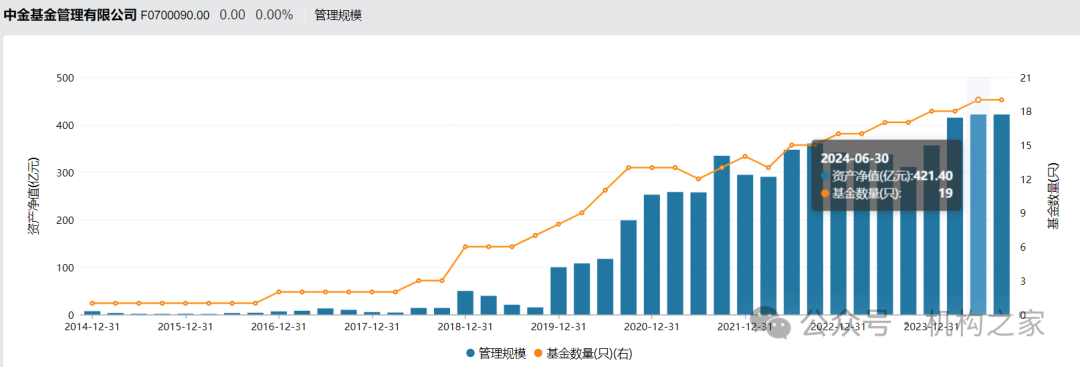The height and width of the screenshot is (367, 1080).
Task: Open the 管理规模 tab in the header
Action: [338, 15]
